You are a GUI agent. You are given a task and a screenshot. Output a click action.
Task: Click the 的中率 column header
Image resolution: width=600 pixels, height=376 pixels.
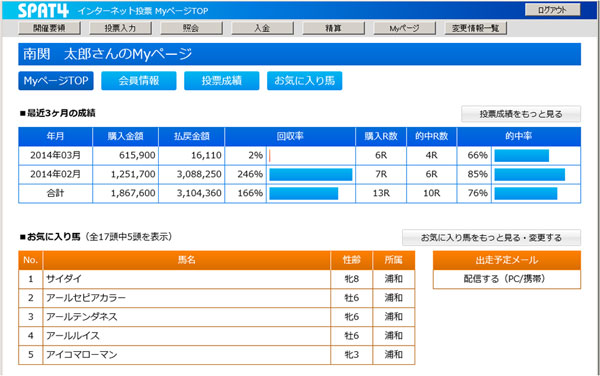coord(518,137)
